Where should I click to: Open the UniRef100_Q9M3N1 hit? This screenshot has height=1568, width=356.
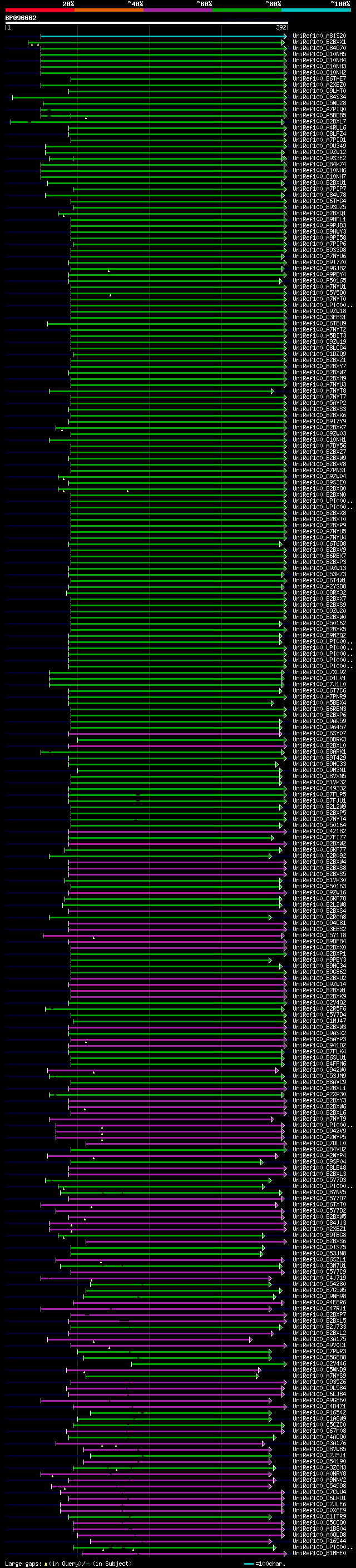click(x=319, y=770)
